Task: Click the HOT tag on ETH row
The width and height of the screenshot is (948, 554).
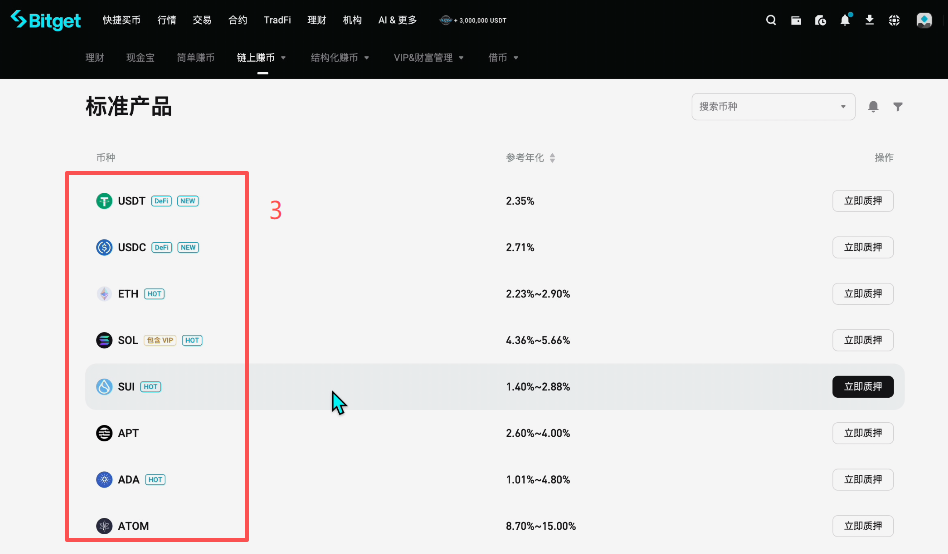Action: [x=155, y=294]
